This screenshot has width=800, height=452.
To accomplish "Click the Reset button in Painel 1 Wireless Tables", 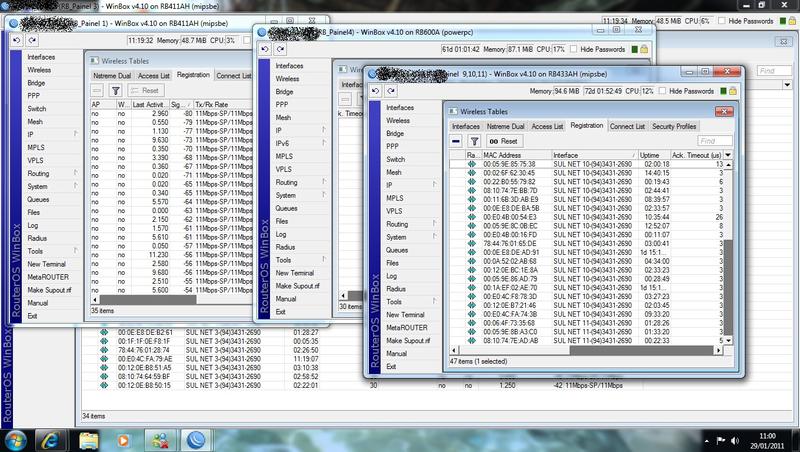I will (x=145, y=90).
